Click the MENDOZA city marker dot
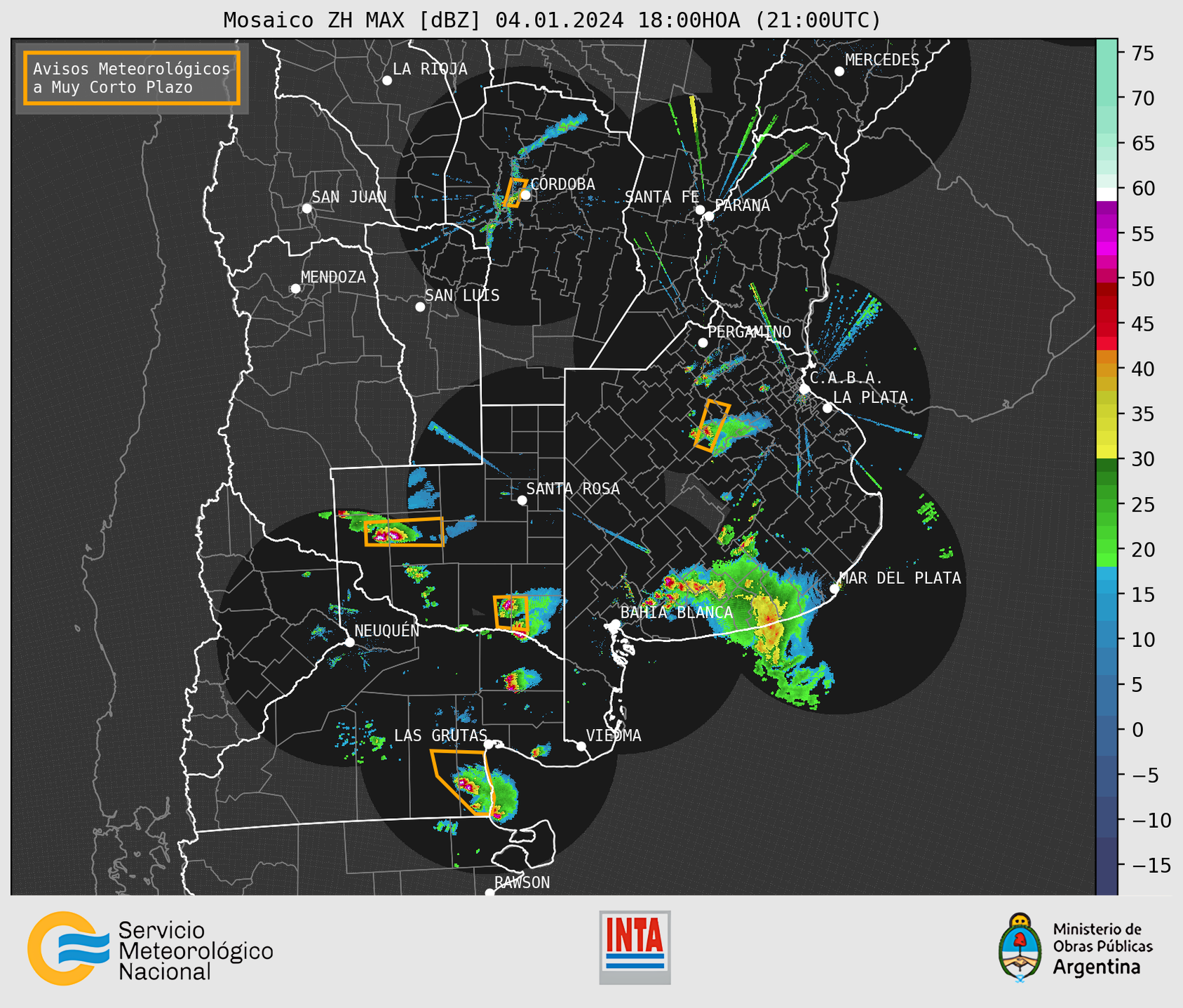This screenshot has height=1008, width=1183. click(295, 289)
